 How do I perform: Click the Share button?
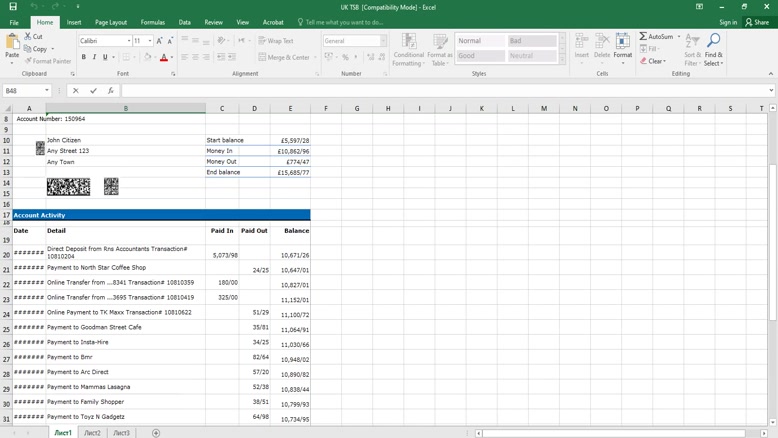coord(757,22)
